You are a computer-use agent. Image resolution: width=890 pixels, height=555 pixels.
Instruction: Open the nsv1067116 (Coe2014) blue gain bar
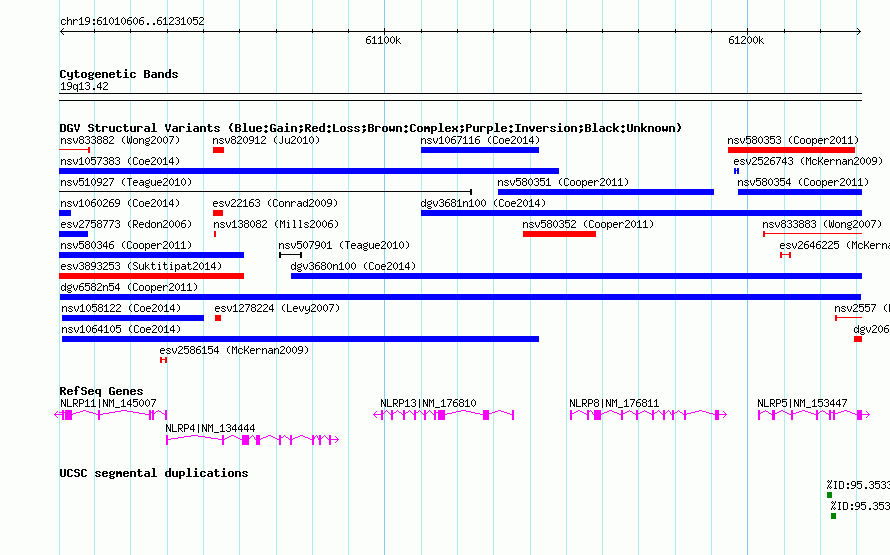pyautogui.click(x=480, y=150)
